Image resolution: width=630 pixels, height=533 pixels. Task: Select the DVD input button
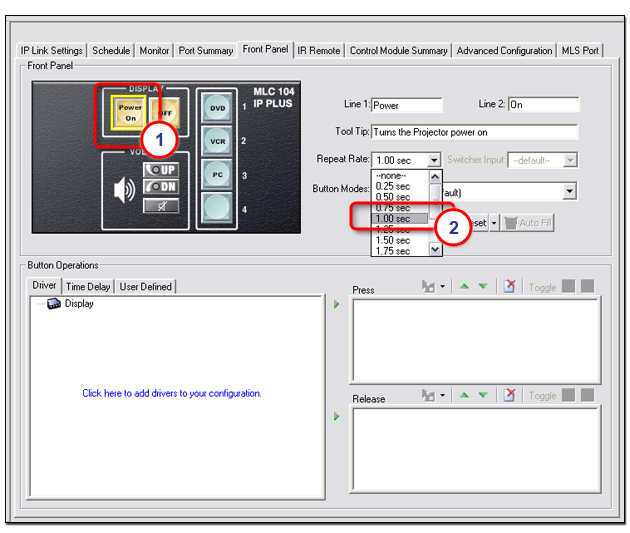(217, 108)
